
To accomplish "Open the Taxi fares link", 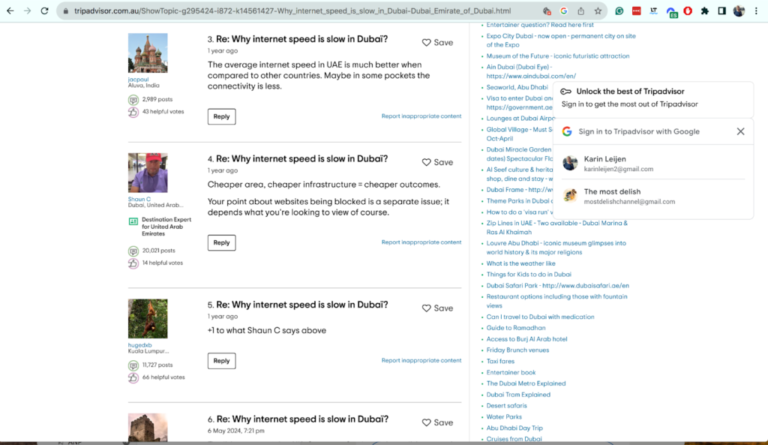I will tap(500, 361).
